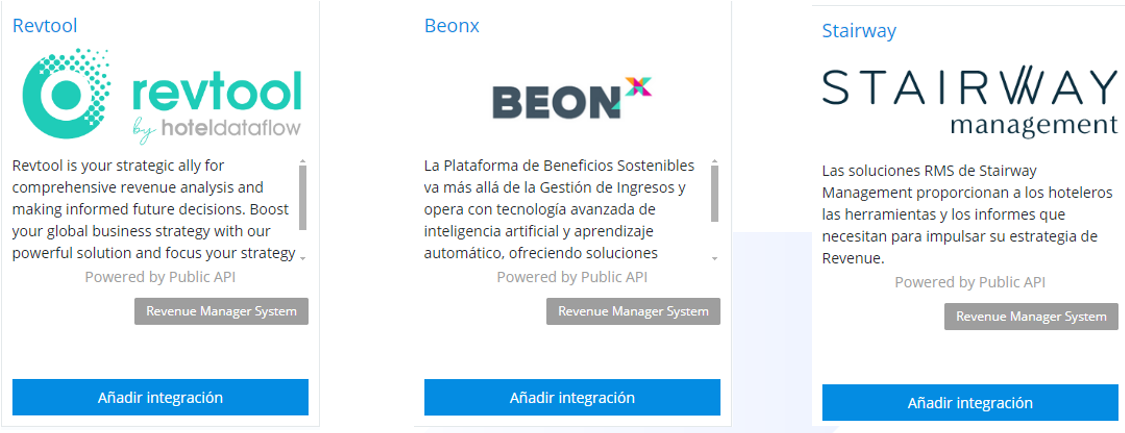Add the Revtool integration
Image resolution: width=1125 pixels, height=433 pixels.
point(160,397)
